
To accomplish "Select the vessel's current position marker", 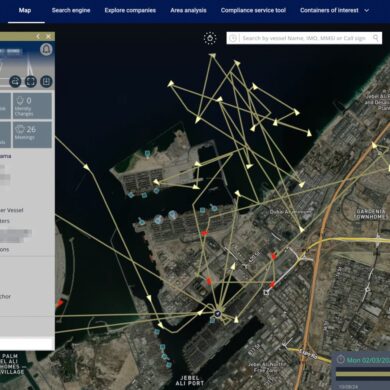I will point(217,313).
